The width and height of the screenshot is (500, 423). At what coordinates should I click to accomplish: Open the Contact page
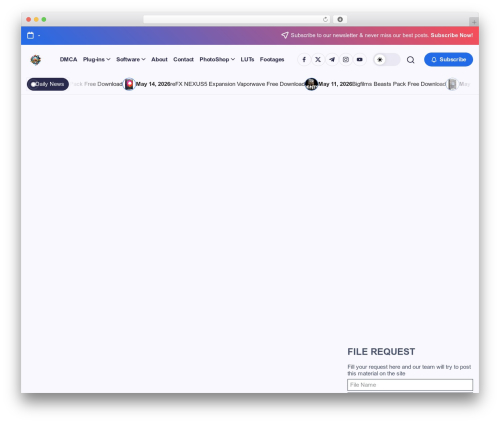pos(183,59)
